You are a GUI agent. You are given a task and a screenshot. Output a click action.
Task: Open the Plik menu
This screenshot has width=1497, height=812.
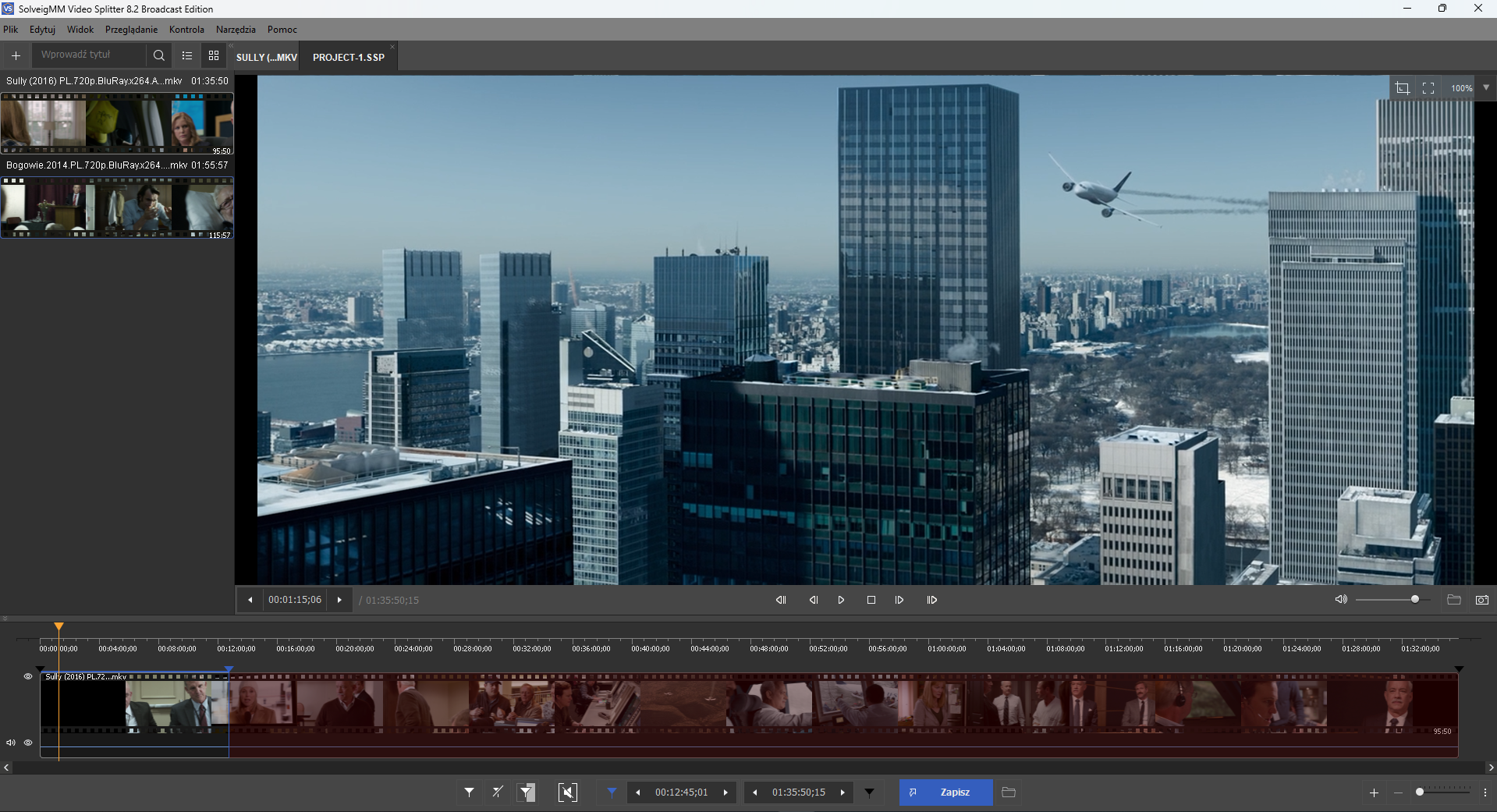coord(11,30)
